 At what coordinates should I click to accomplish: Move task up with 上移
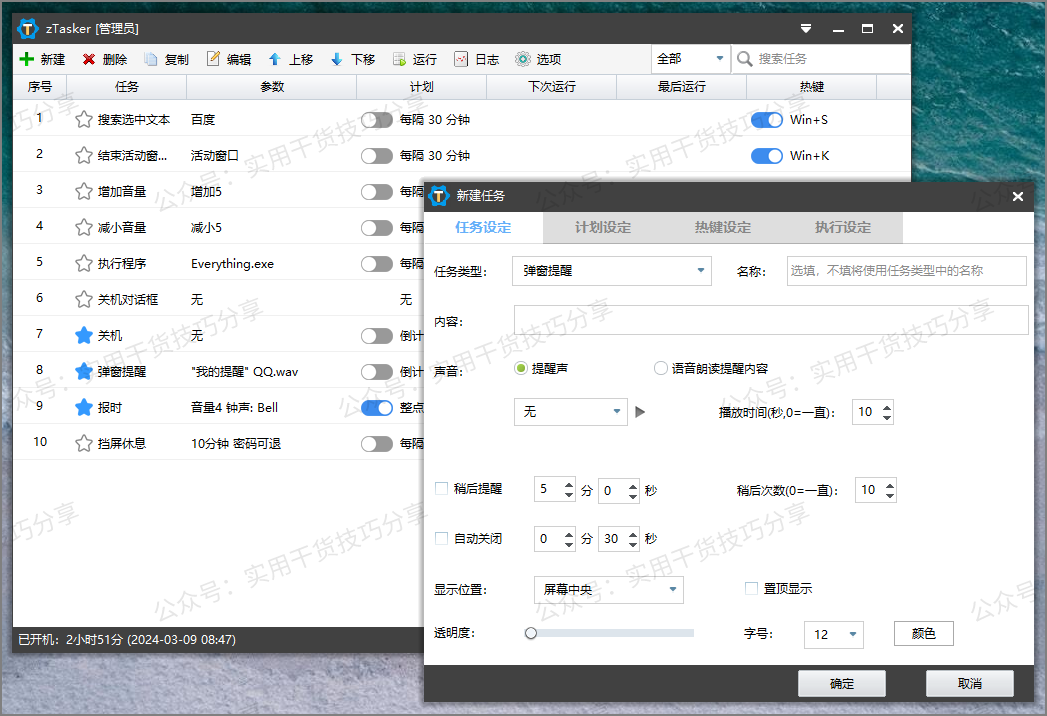pyautogui.click(x=290, y=58)
